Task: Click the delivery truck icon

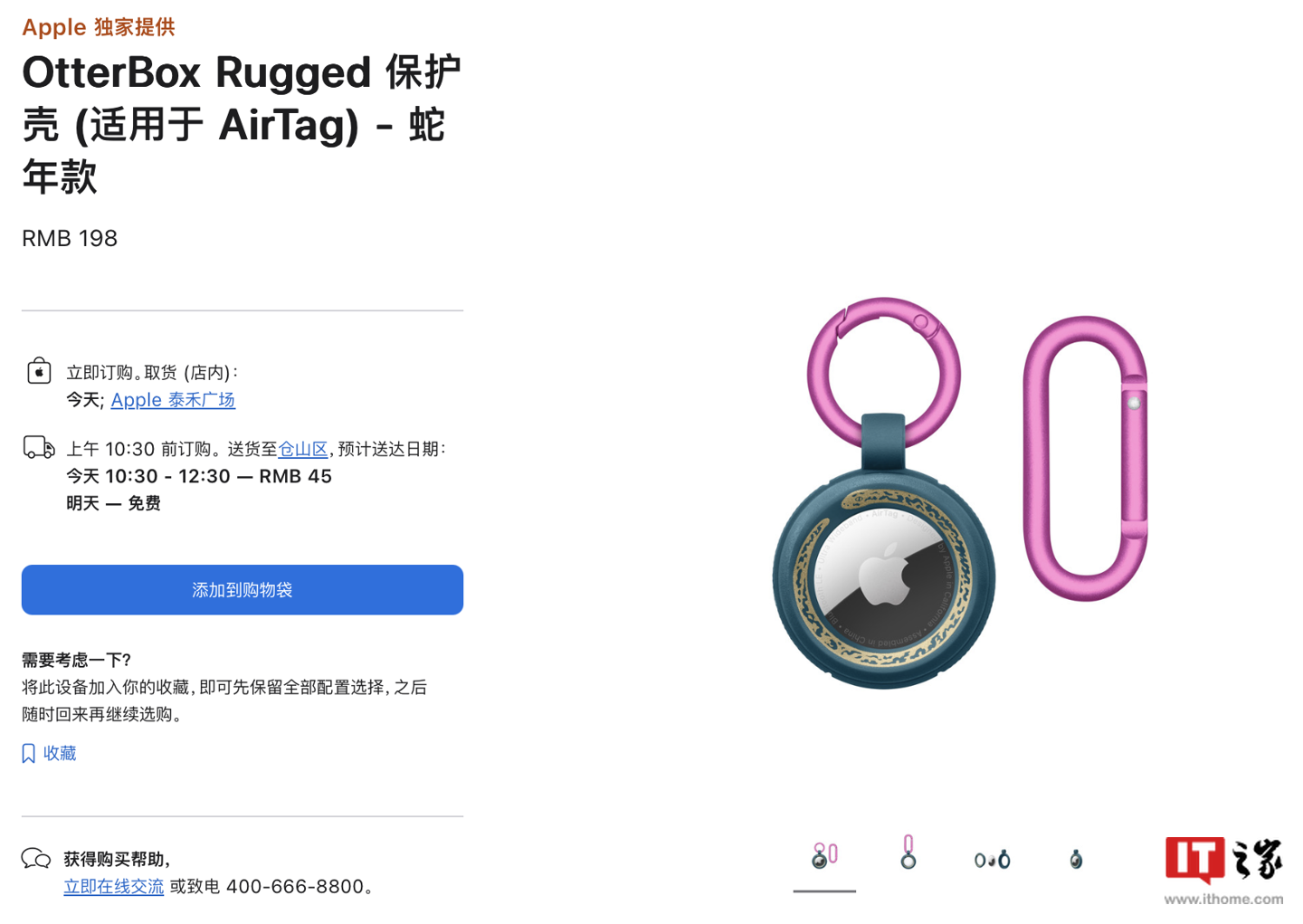Action: coord(39,447)
